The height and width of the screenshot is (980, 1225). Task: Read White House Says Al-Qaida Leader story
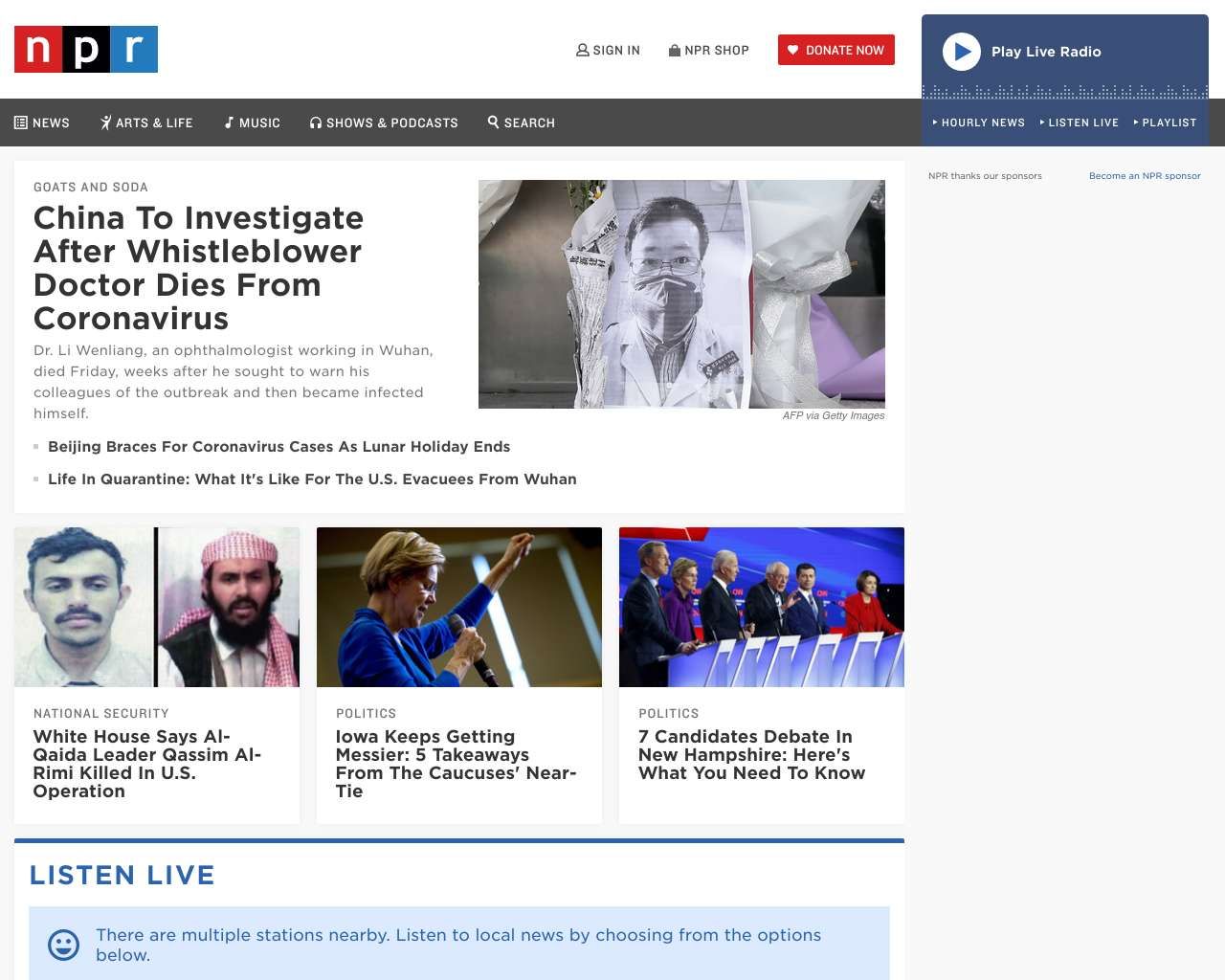147,764
